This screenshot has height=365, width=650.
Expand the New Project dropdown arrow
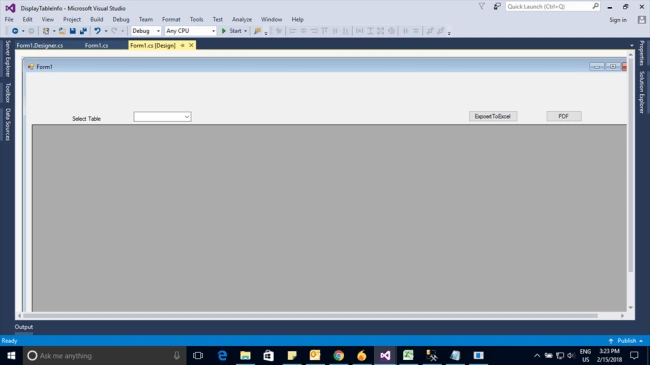tap(54, 31)
